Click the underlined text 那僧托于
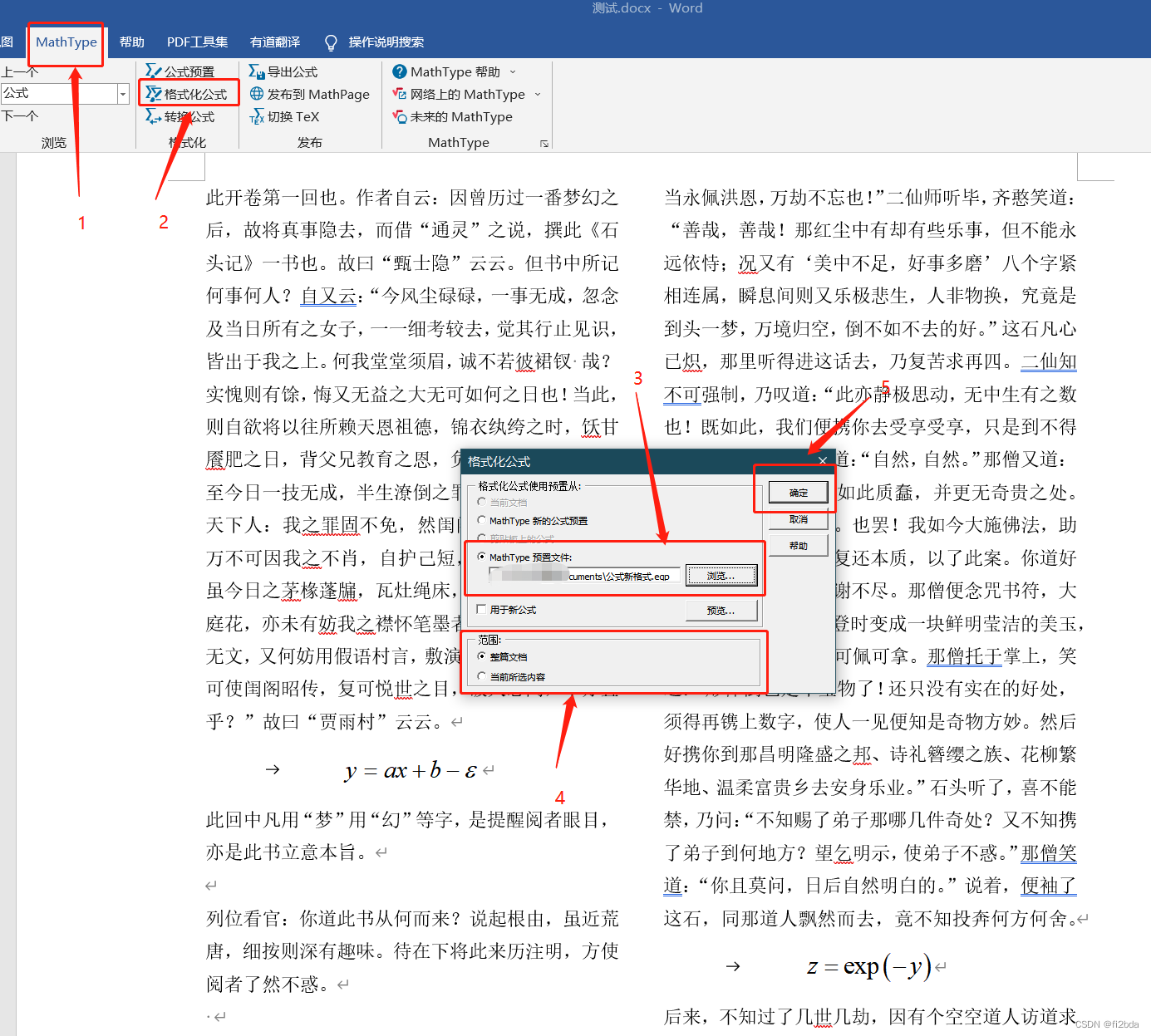 965,656
